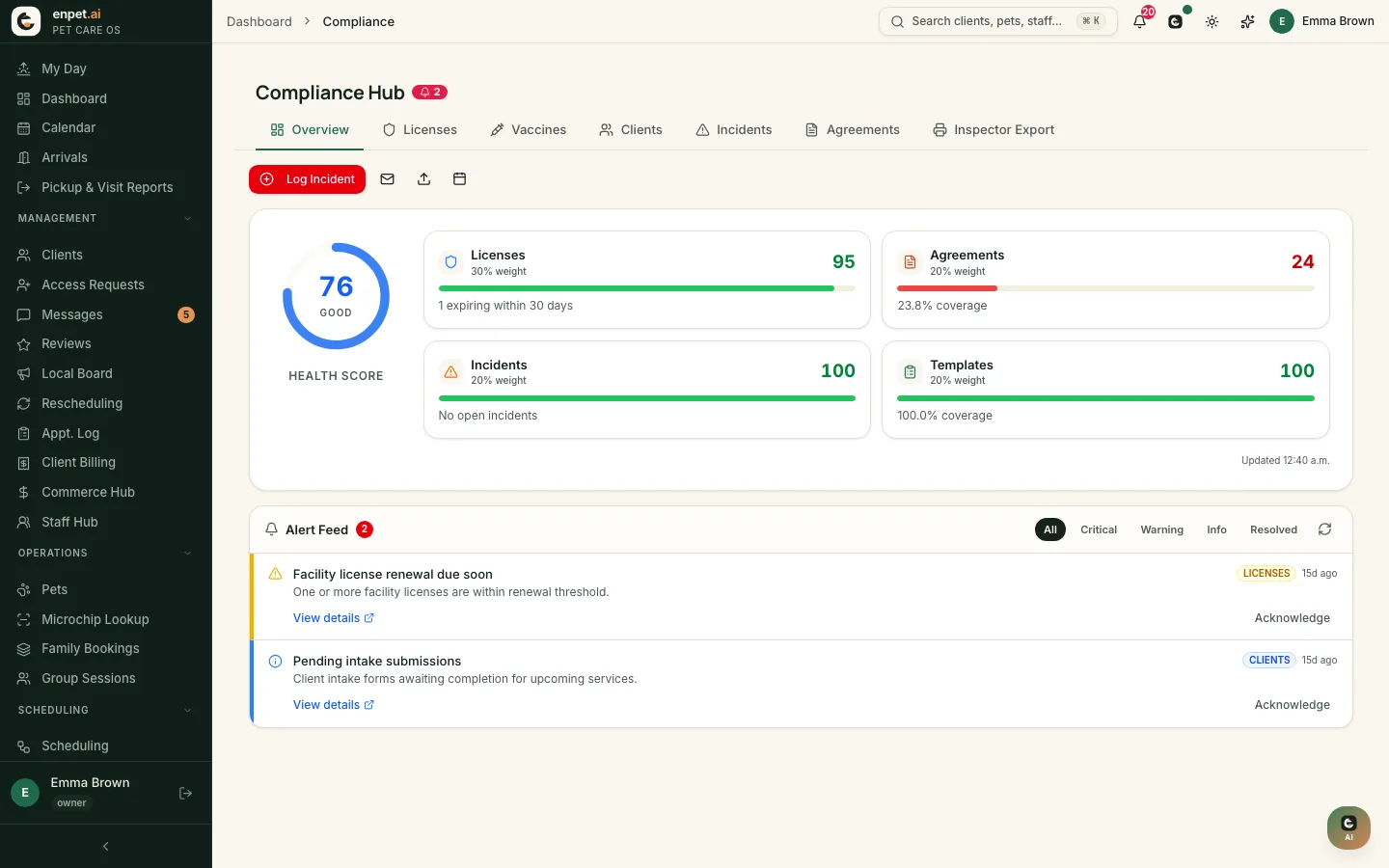Click the sign out icon beside Emma Brown
Viewport: 1389px width, 868px height.
pyautogui.click(x=186, y=793)
